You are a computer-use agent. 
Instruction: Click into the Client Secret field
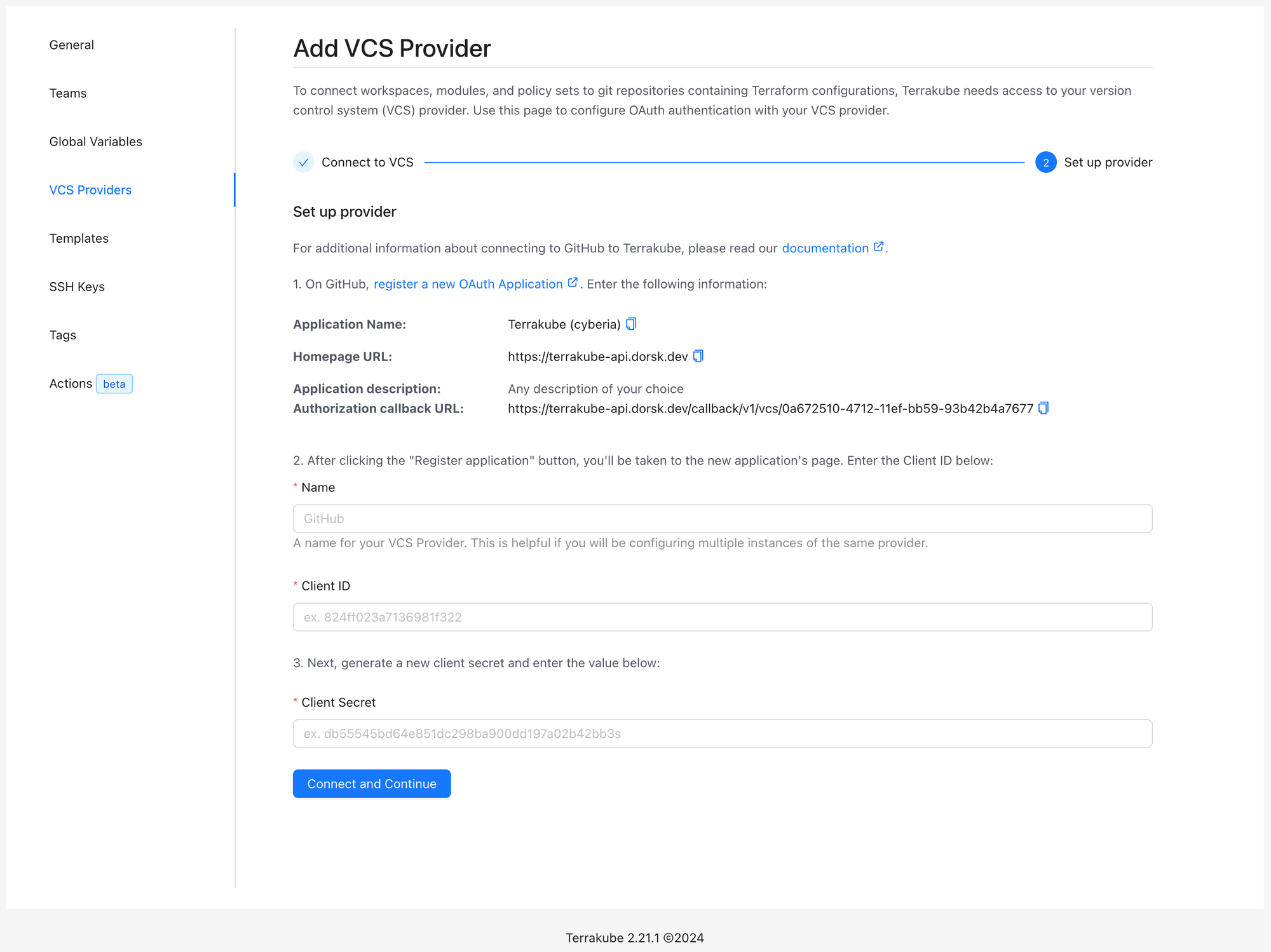click(722, 733)
